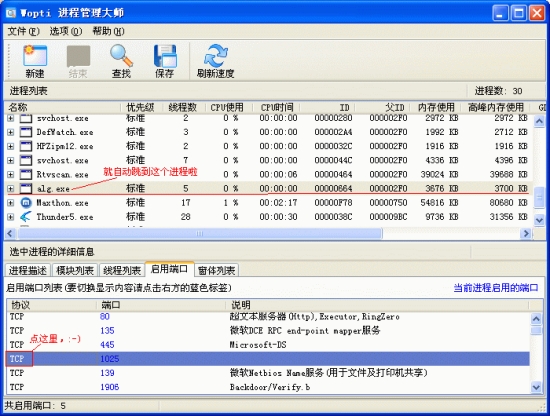
Task: Select the highlighted TCP port 1025 row
Action: click(x=268, y=359)
